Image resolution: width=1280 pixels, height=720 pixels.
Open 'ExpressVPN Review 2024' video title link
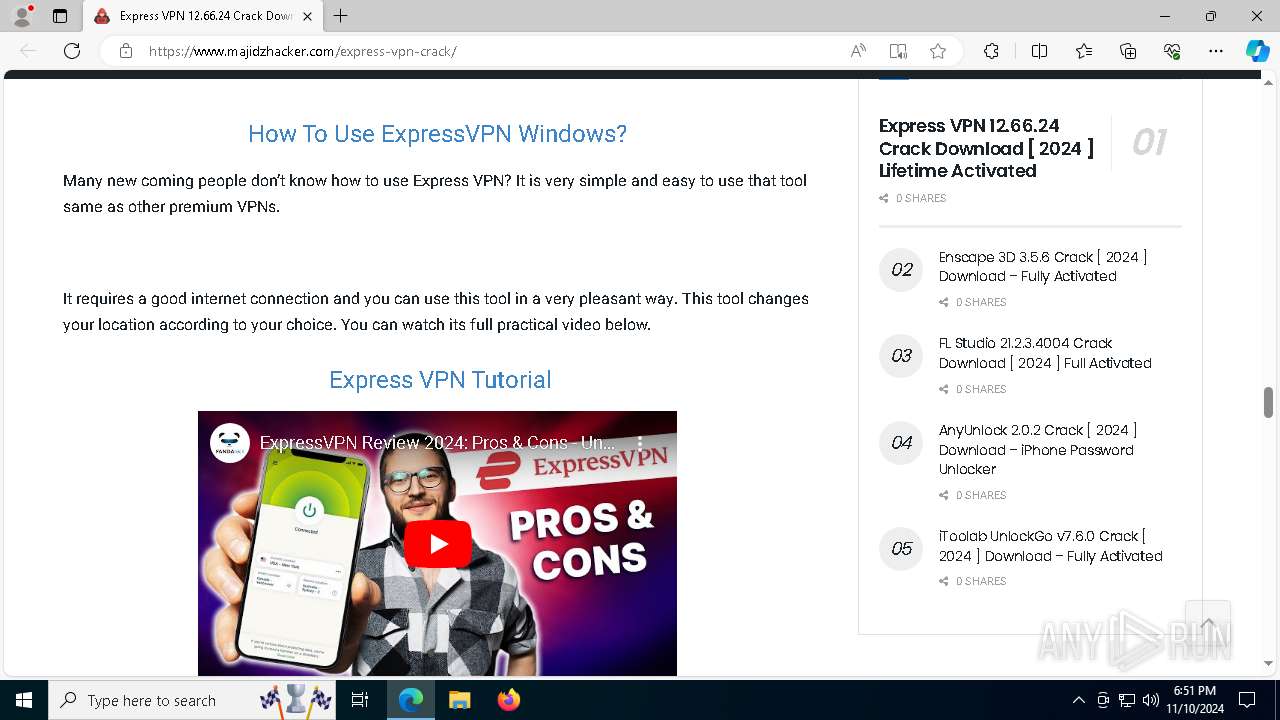click(x=438, y=442)
